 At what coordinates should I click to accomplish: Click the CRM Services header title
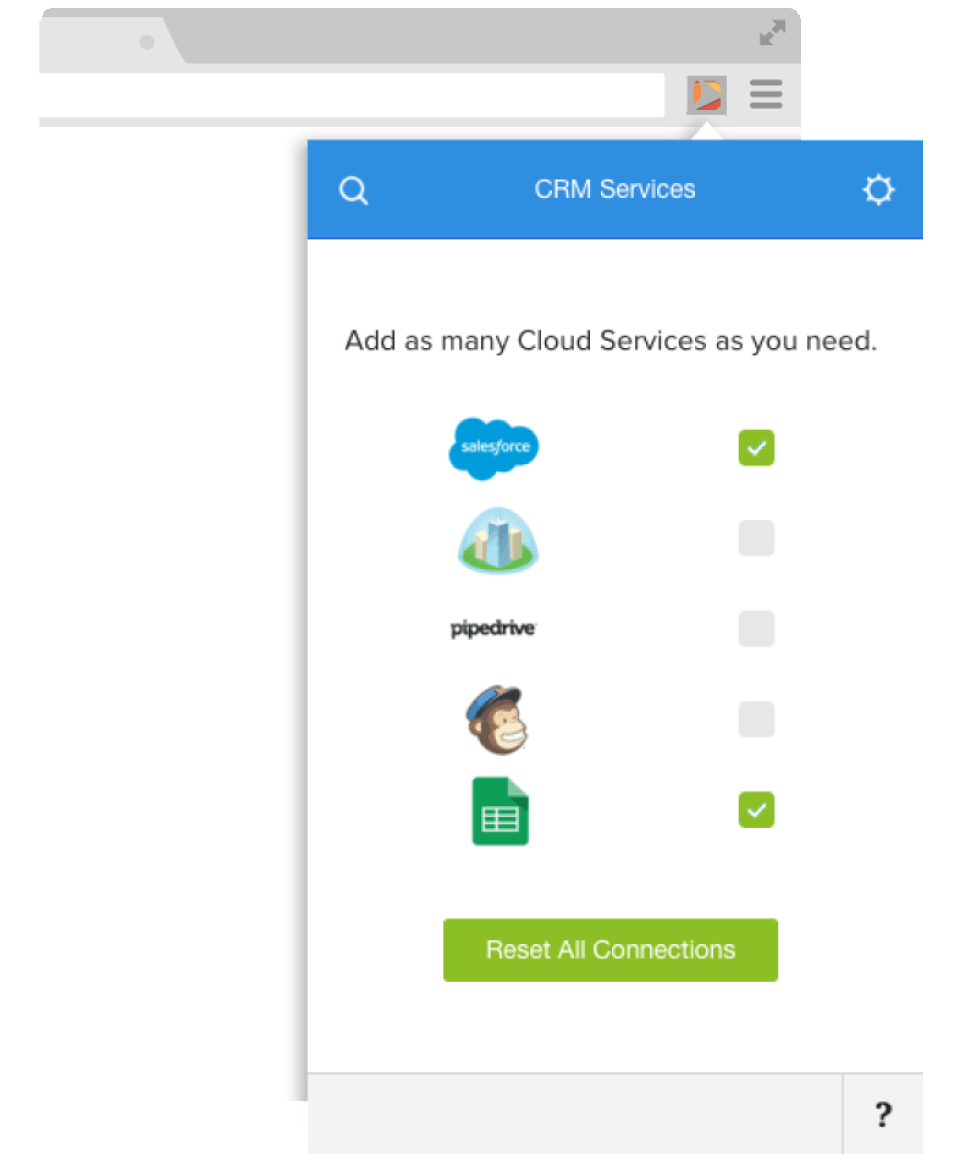[615, 189]
